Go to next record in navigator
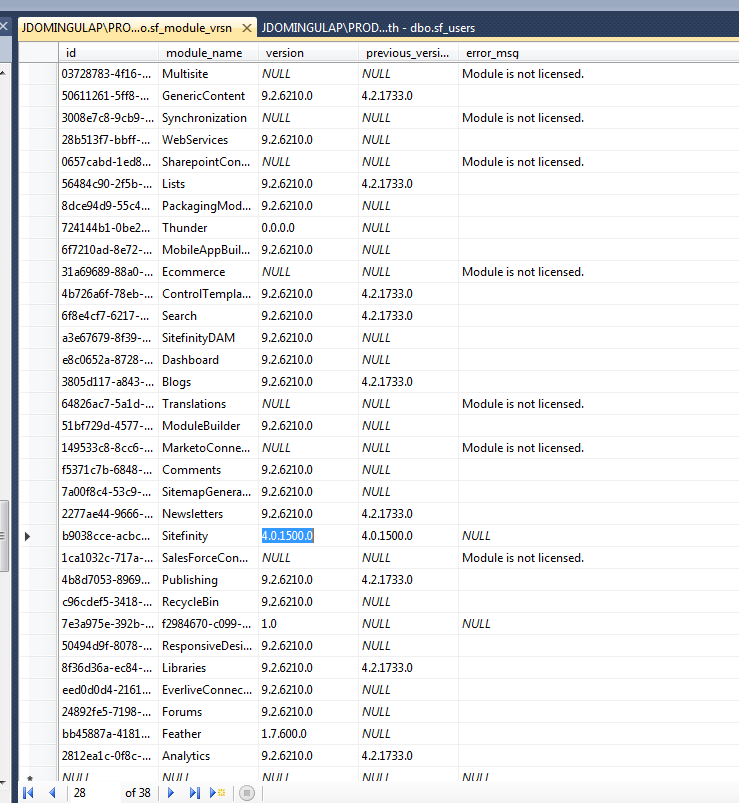Image resolution: width=739 pixels, height=803 pixels. [x=171, y=793]
